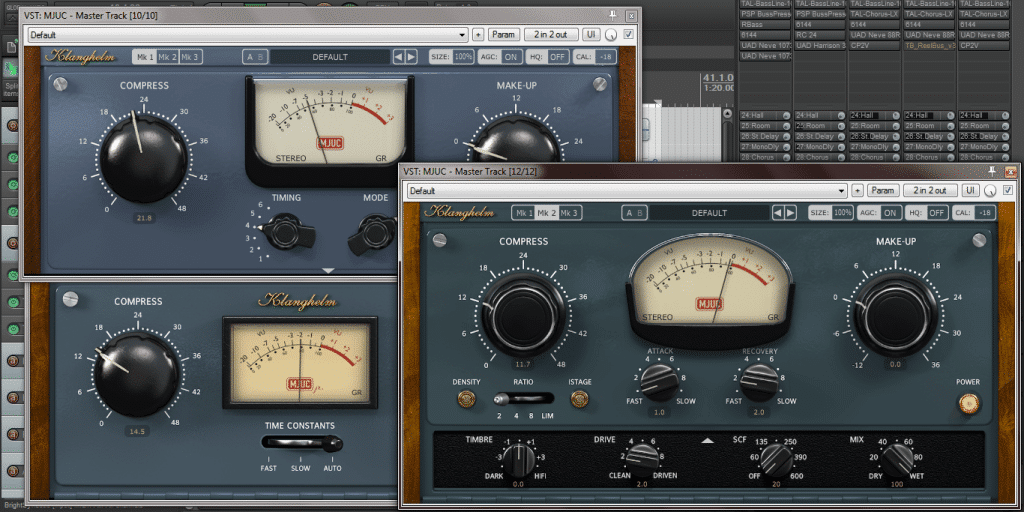Select the Mk 1 tab in the [12/12] window
1024x512 pixels.
pyautogui.click(x=524, y=213)
